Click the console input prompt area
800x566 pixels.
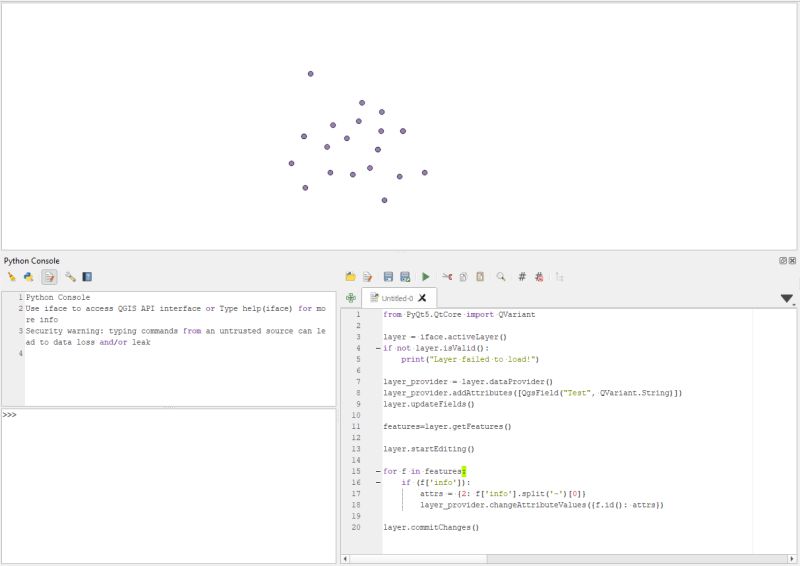click(168, 485)
